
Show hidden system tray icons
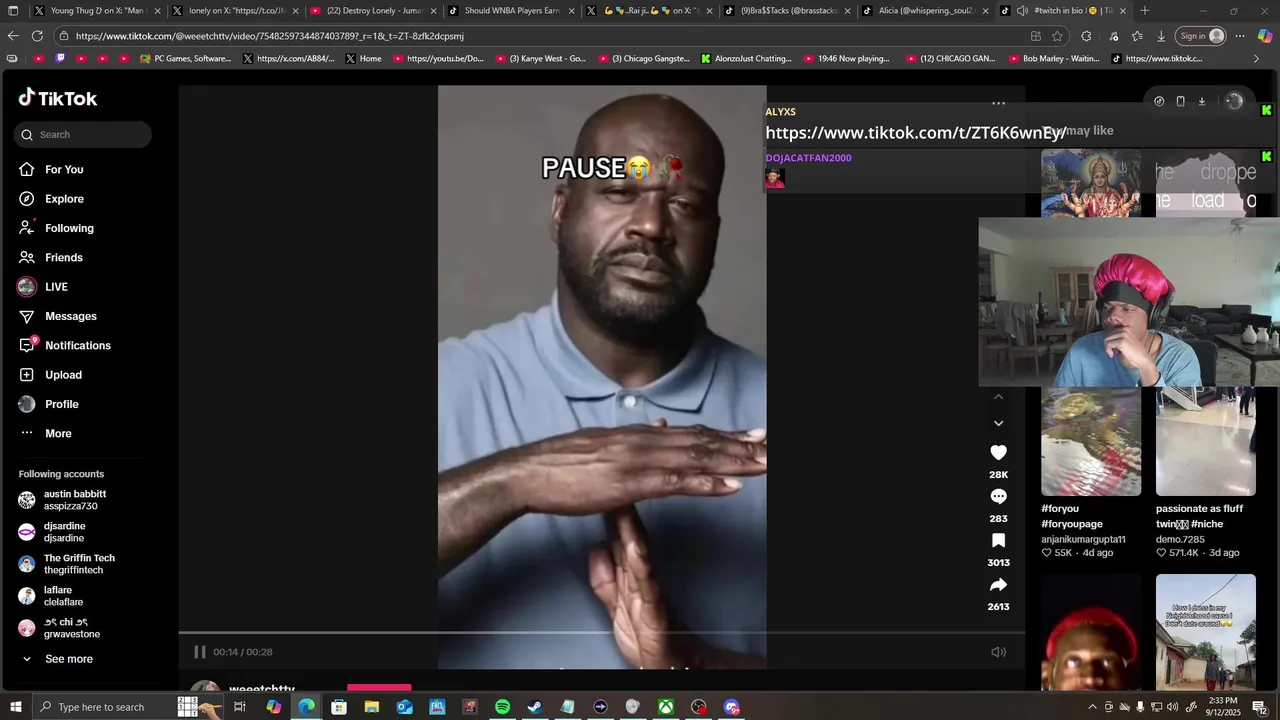click(1092, 707)
